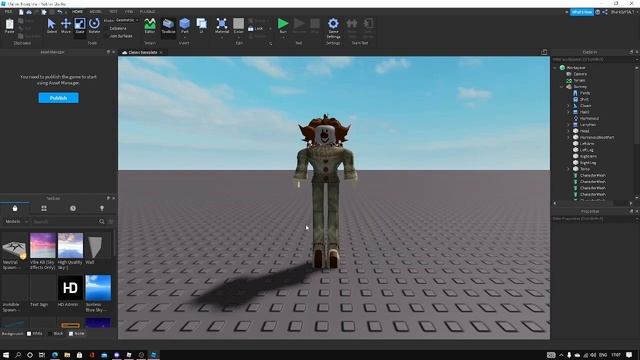
Task: Click the Paste clipboard icon
Action: [x=9, y=25]
